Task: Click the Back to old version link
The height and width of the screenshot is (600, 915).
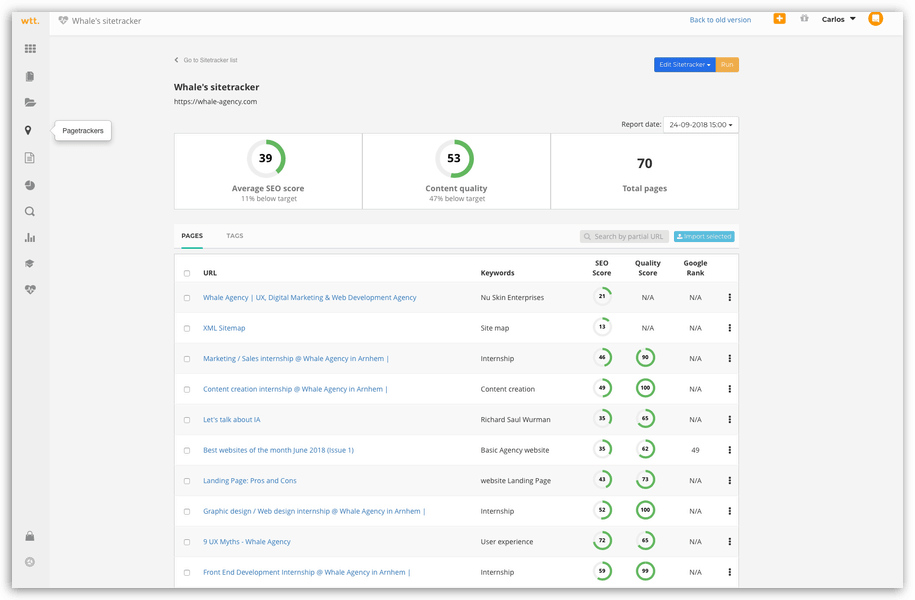Action: 720,19
